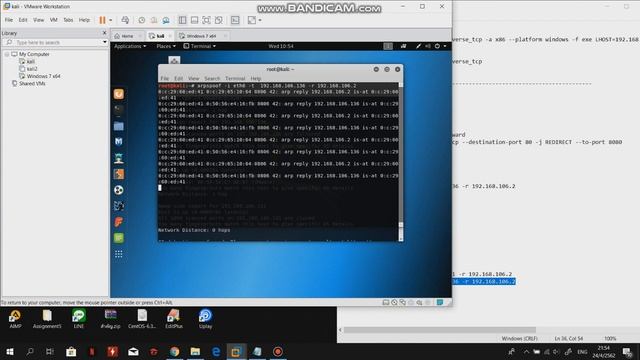Open File Explorer from the taskbar
The image size is (640, 360).
point(195,351)
